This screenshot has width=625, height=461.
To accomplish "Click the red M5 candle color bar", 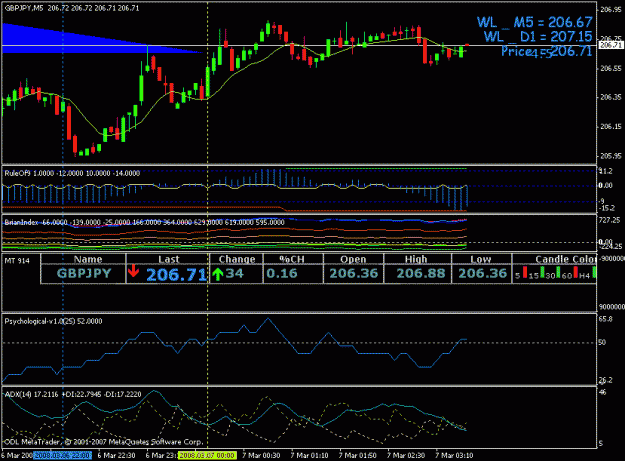I will 525,273.
